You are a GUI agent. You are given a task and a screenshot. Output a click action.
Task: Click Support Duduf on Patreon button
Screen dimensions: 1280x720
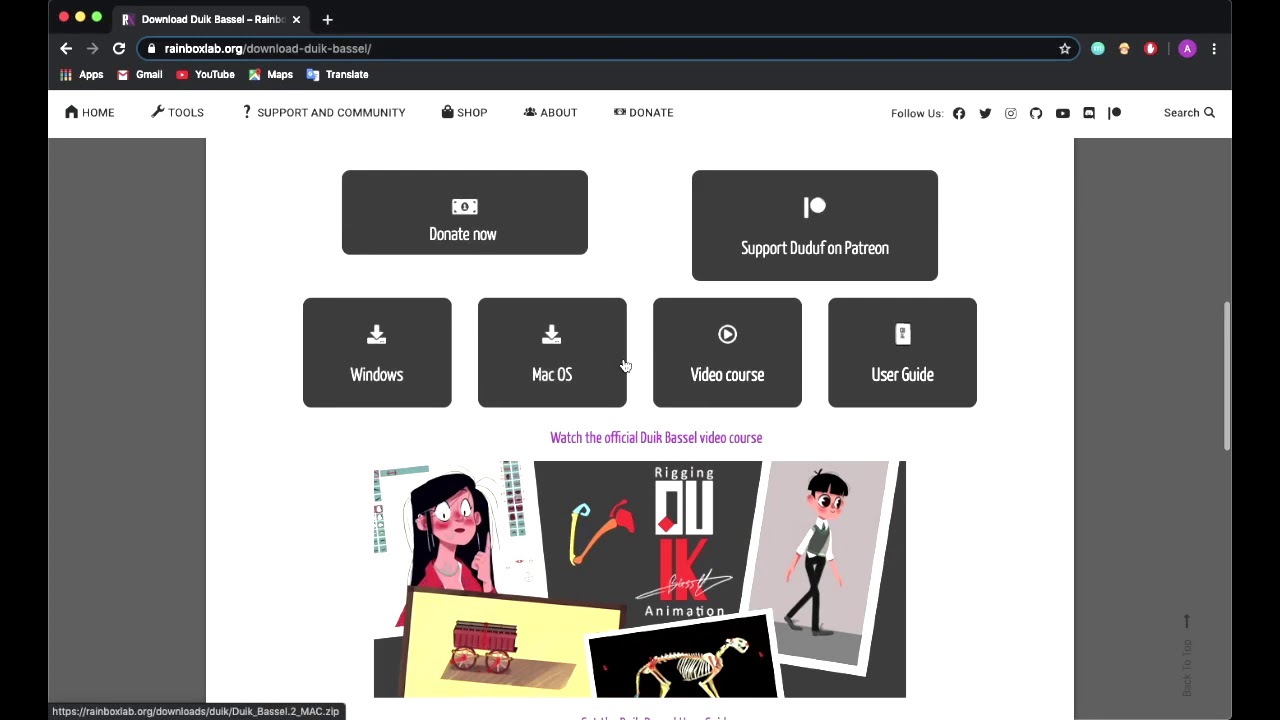(815, 225)
